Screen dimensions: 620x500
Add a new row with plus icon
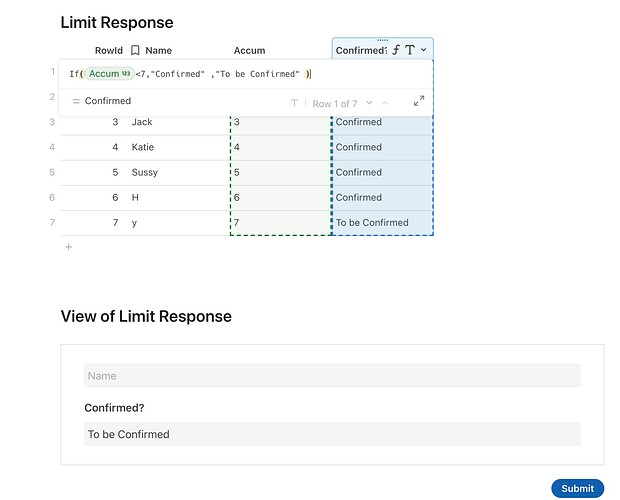pos(68,246)
